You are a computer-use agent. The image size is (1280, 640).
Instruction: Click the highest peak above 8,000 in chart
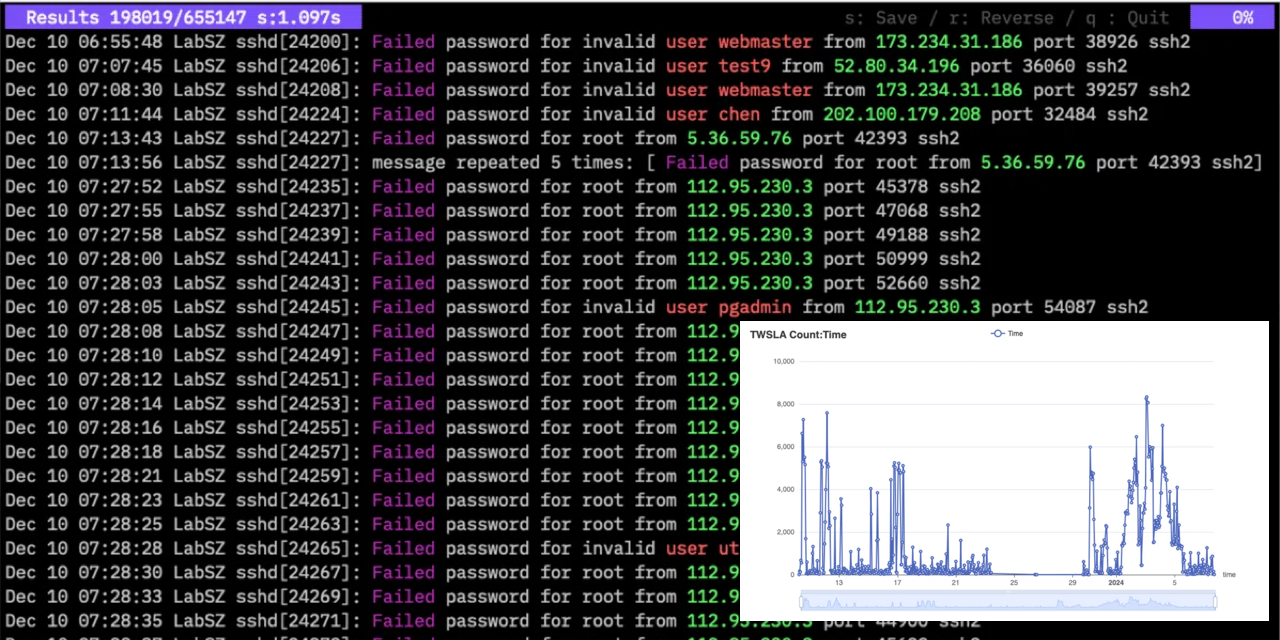pos(1146,397)
